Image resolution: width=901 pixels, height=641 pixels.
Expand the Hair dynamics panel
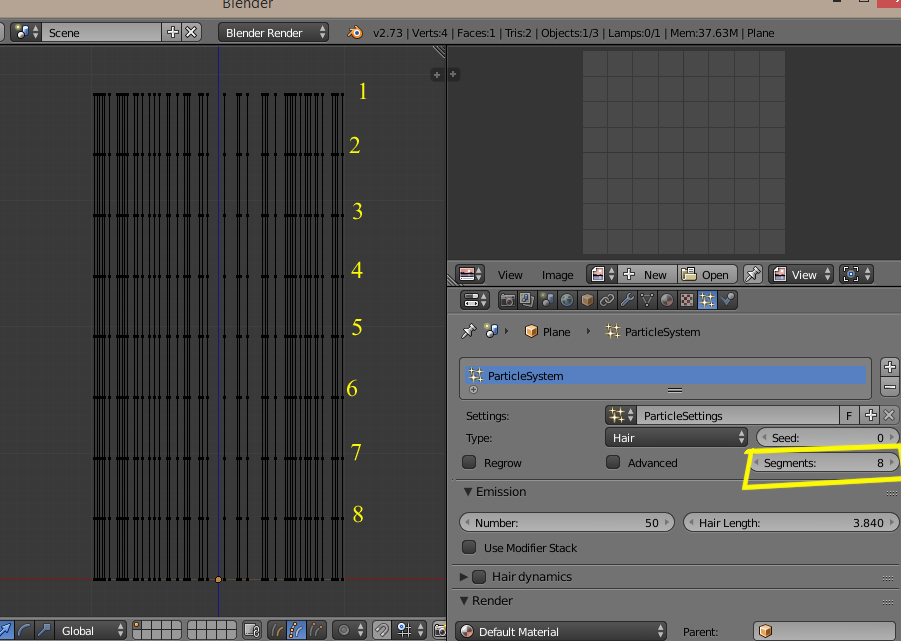(x=532, y=577)
